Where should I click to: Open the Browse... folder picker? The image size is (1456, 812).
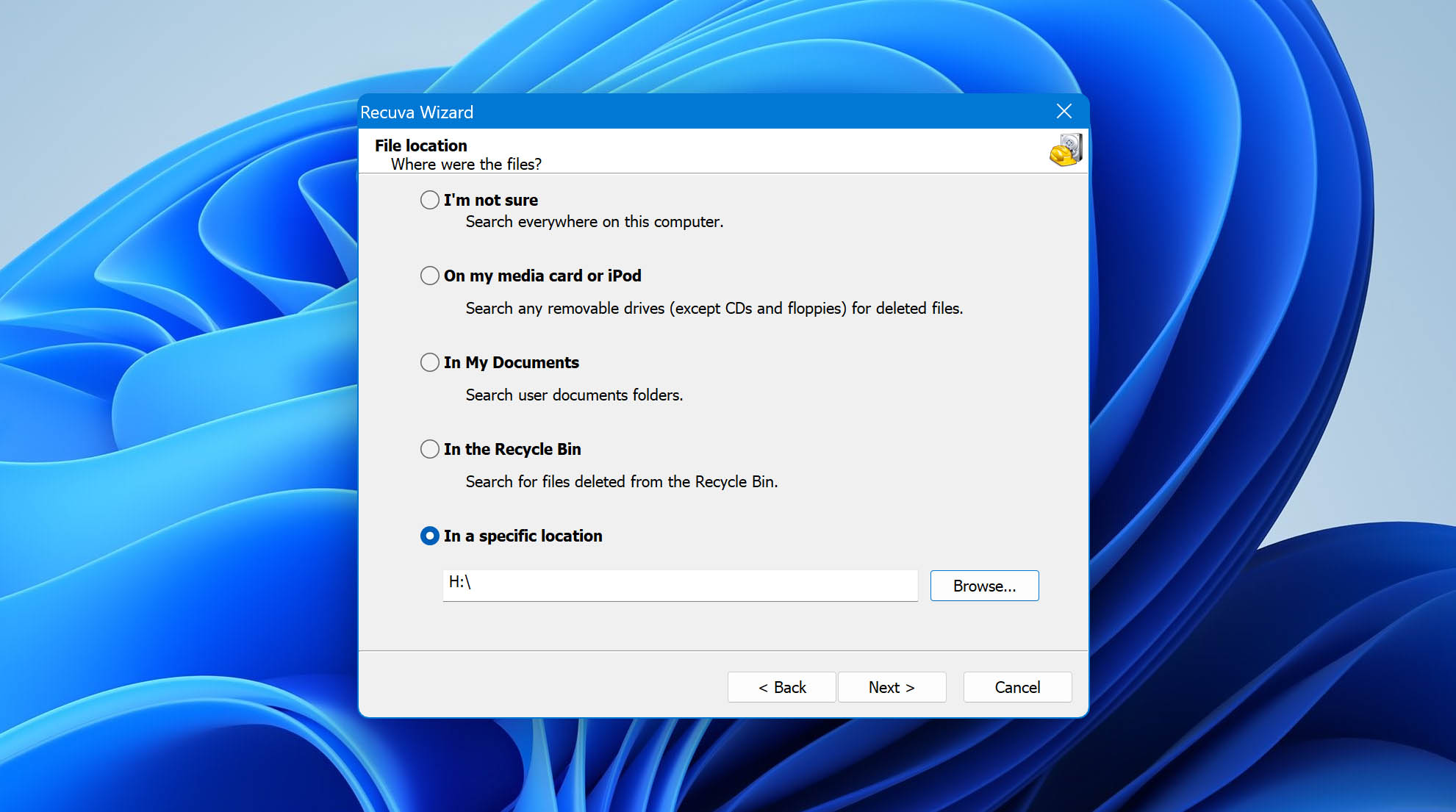click(984, 586)
